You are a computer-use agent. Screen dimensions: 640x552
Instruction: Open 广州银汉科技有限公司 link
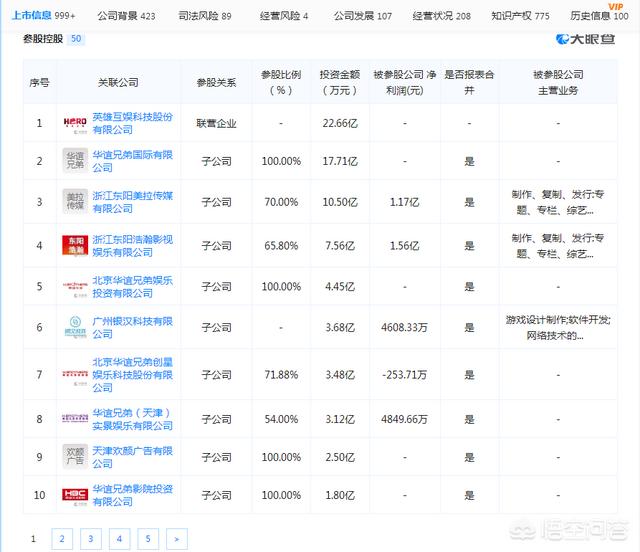tap(133, 327)
